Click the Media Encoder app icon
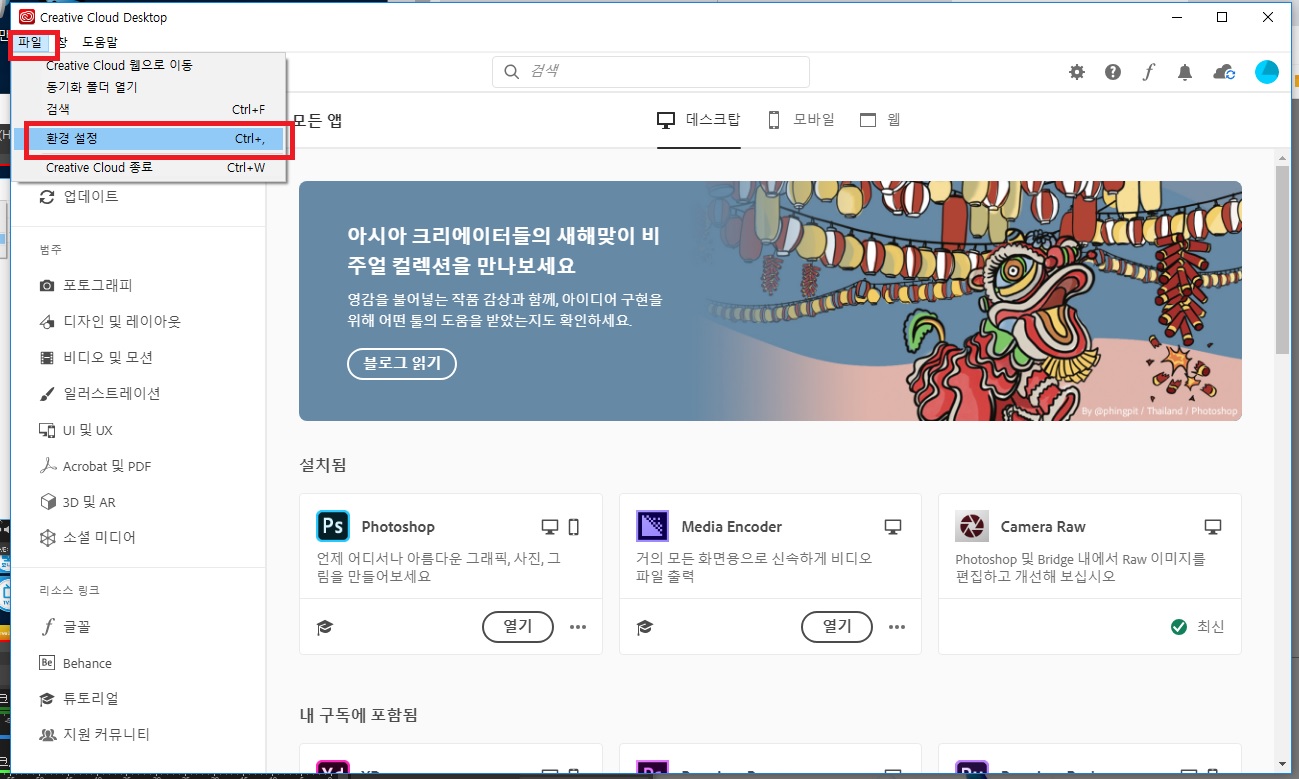 pos(653,526)
